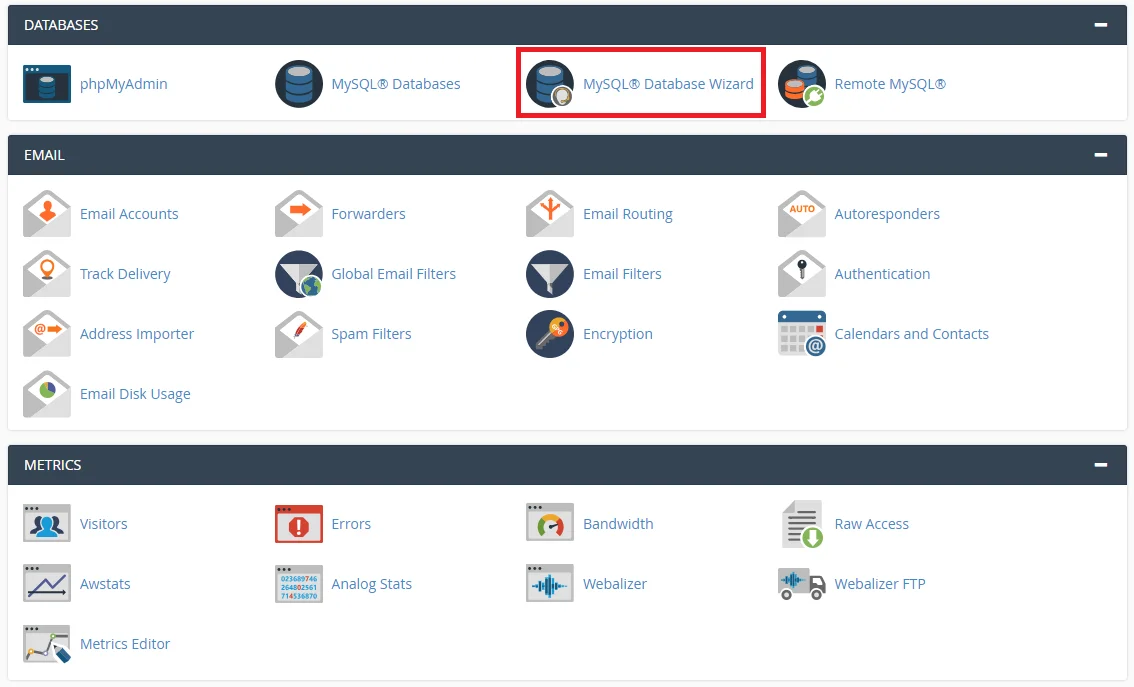Open the Email Accounts envelope icon
The width and height of the screenshot is (1134, 687).
point(47,214)
